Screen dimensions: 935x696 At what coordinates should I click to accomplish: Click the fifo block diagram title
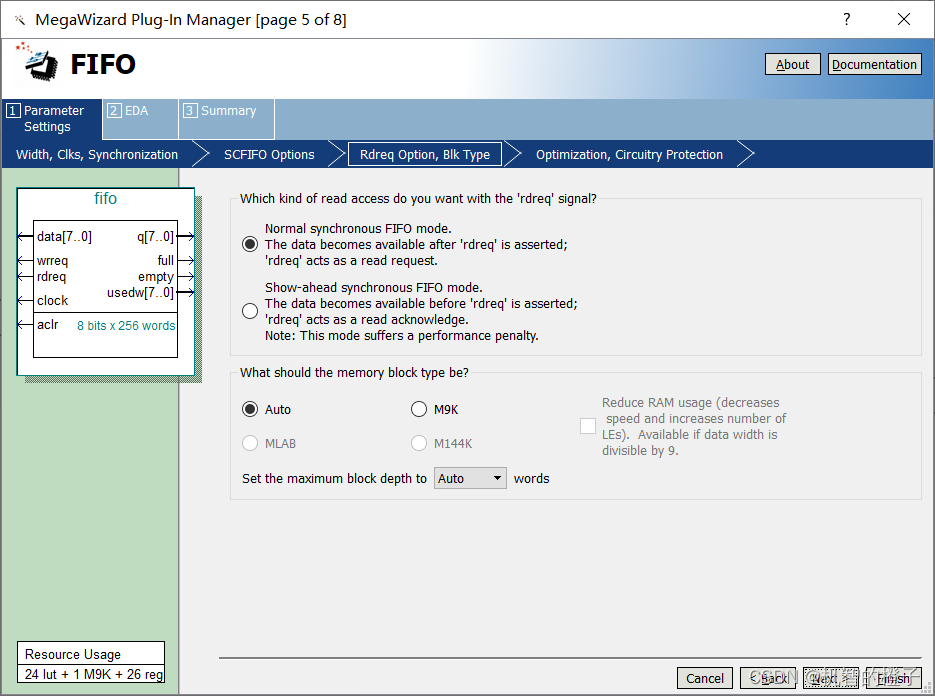[106, 199]
